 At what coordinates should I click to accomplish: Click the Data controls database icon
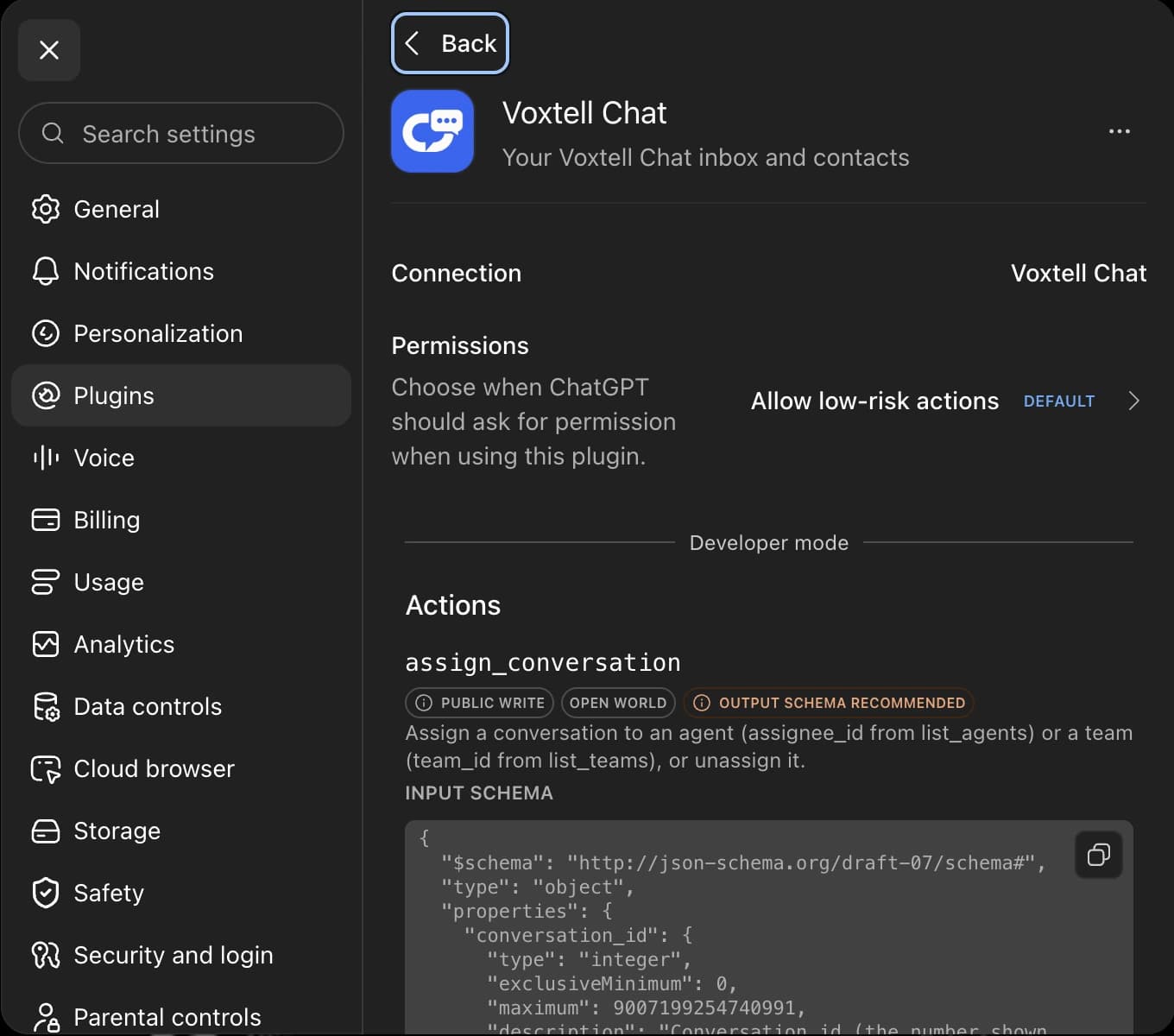[x=46, y=706]
